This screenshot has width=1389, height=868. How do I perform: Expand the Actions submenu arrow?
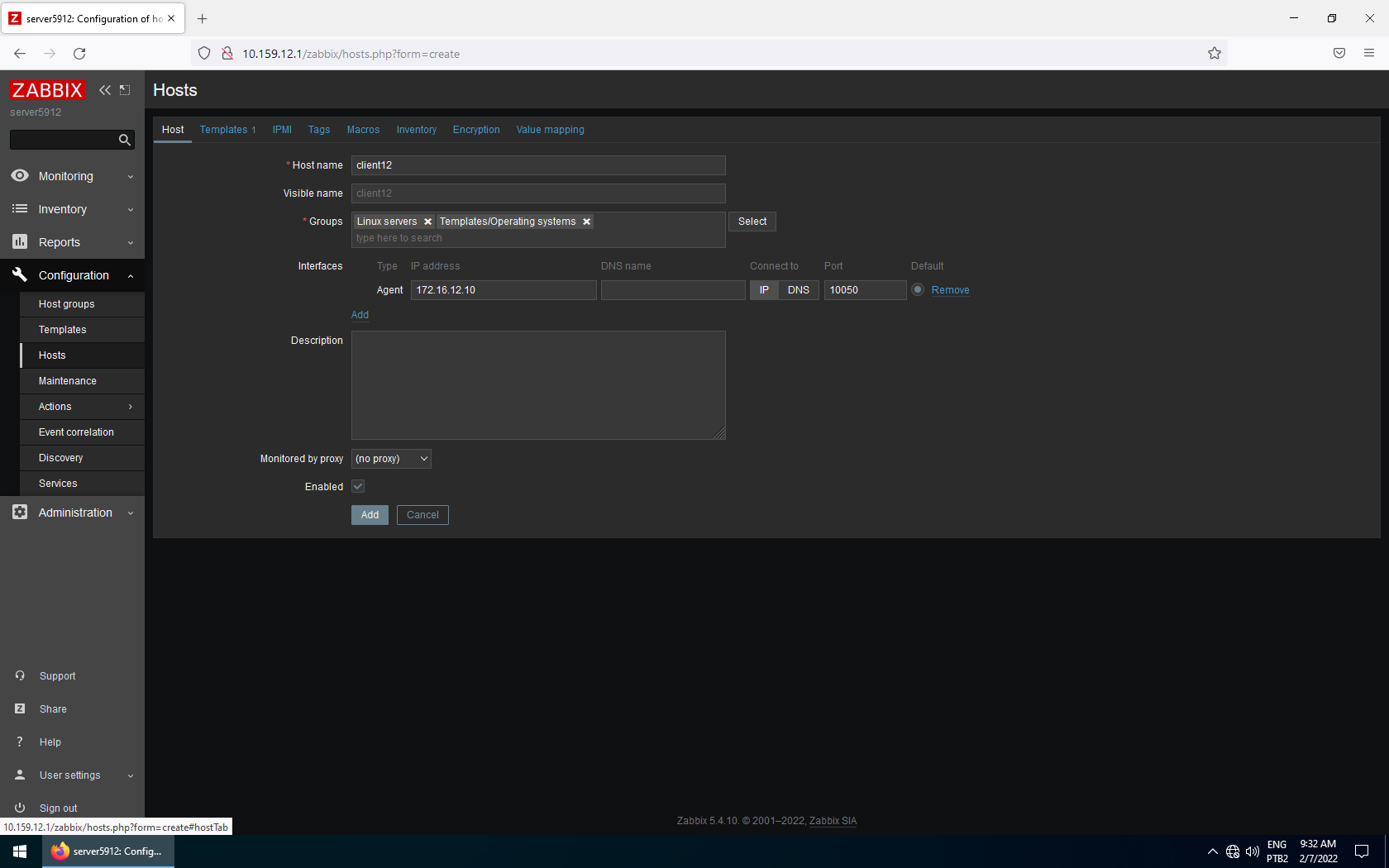click(x=130, y=406)
